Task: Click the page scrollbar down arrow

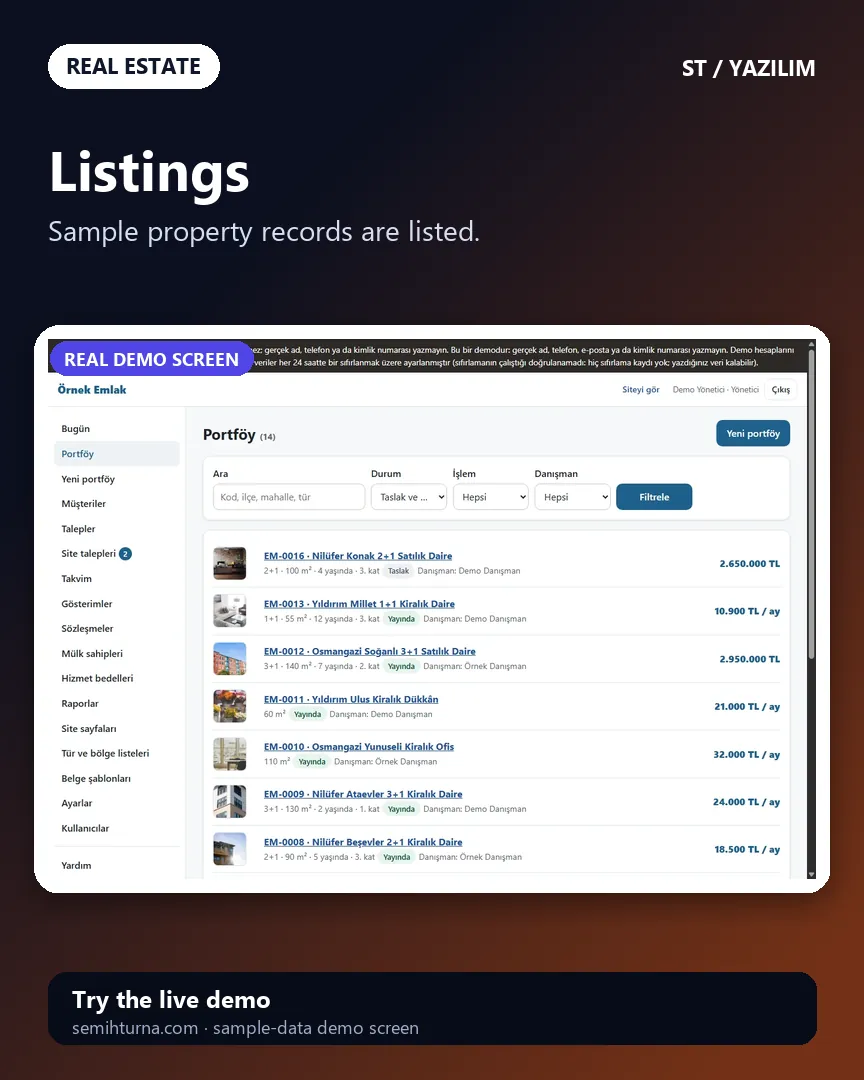Action: [811, 874]
